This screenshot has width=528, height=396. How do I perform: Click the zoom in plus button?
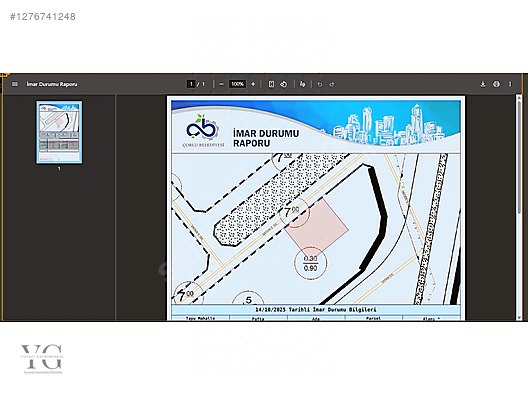click(x=253, y=84)
